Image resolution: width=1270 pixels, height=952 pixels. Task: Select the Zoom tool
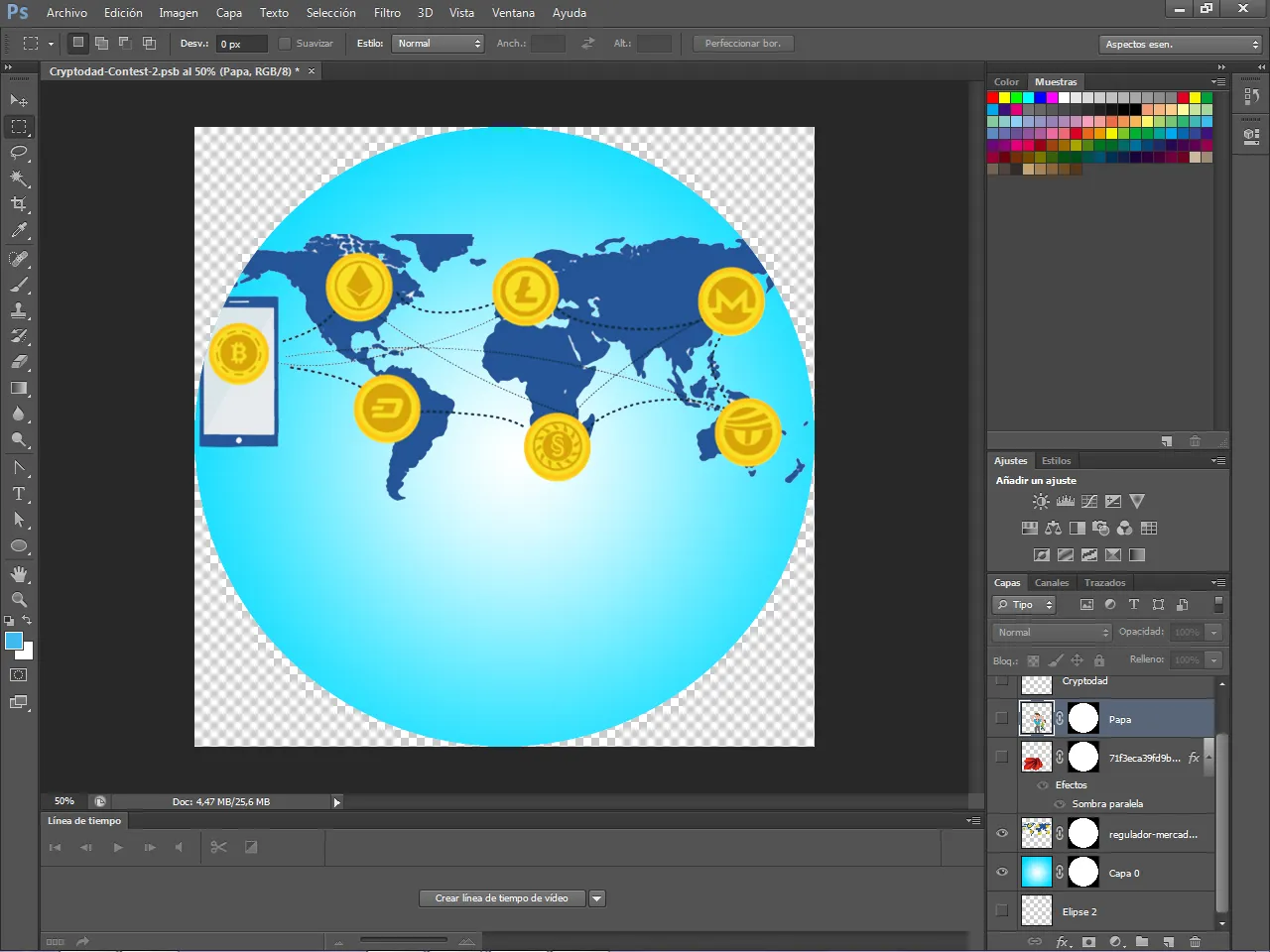tap(19, 600)
